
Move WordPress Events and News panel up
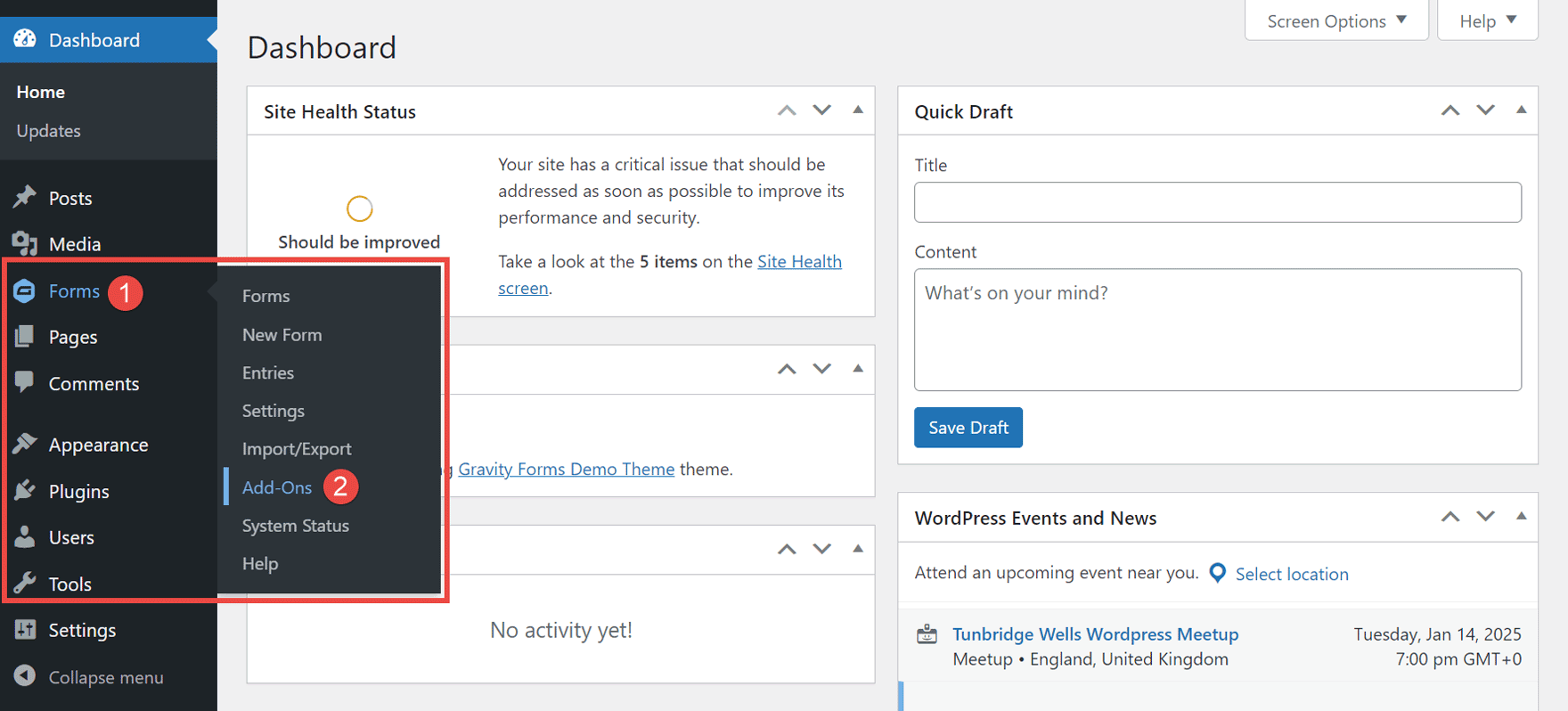[x=1450, y=517]
